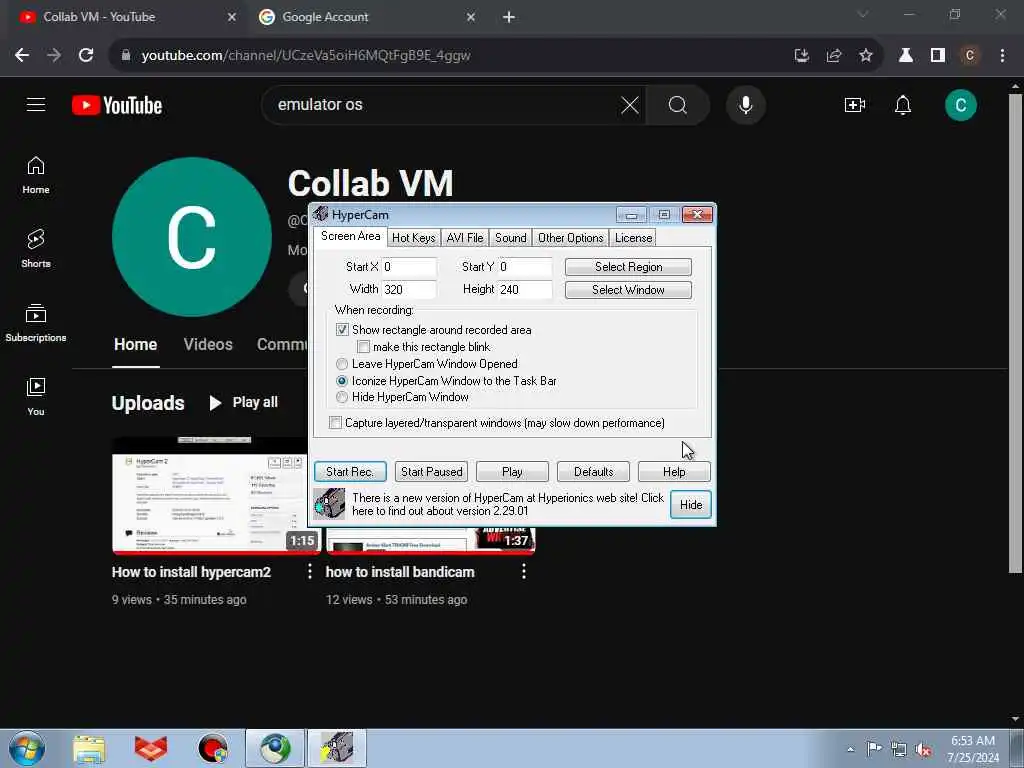Reload the page

(86, 56)
